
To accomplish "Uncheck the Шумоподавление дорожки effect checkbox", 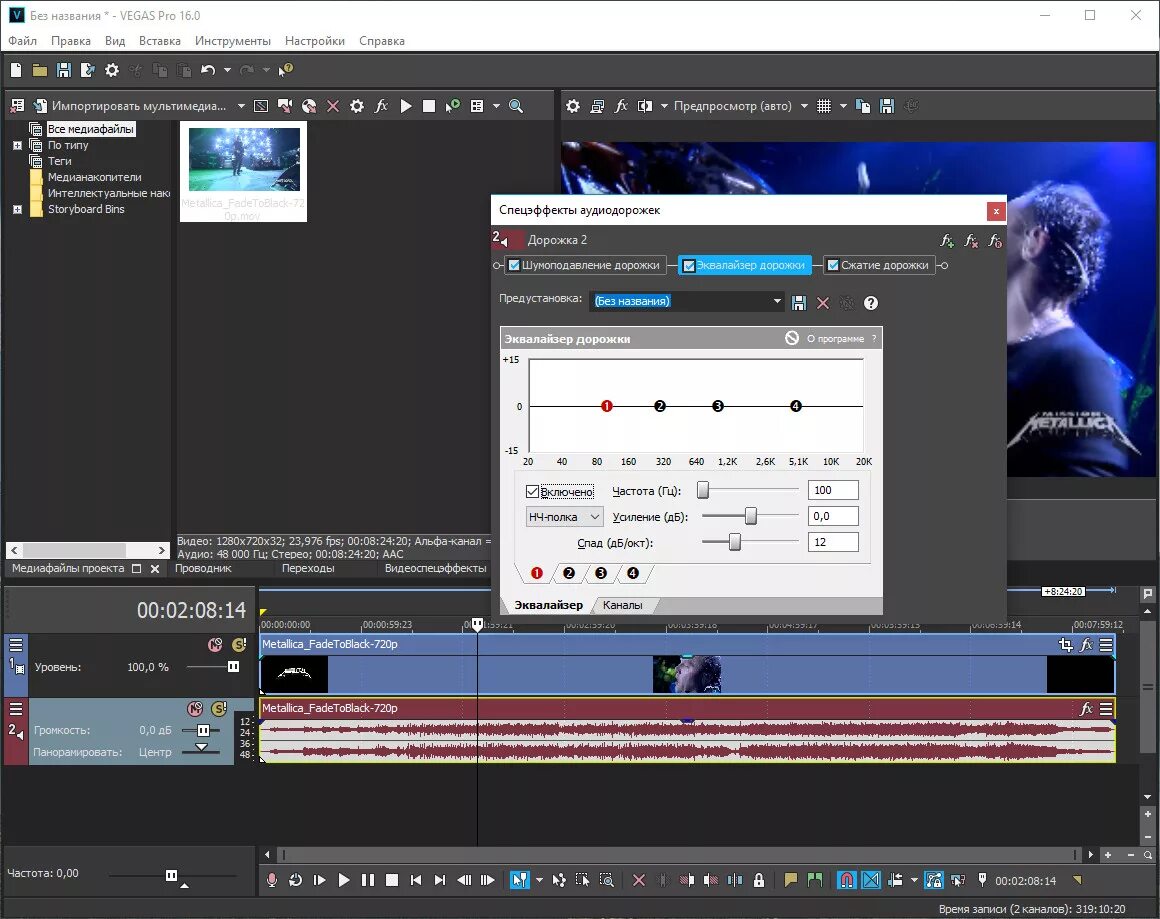I will pyautogui.click(x=514, y=265).
